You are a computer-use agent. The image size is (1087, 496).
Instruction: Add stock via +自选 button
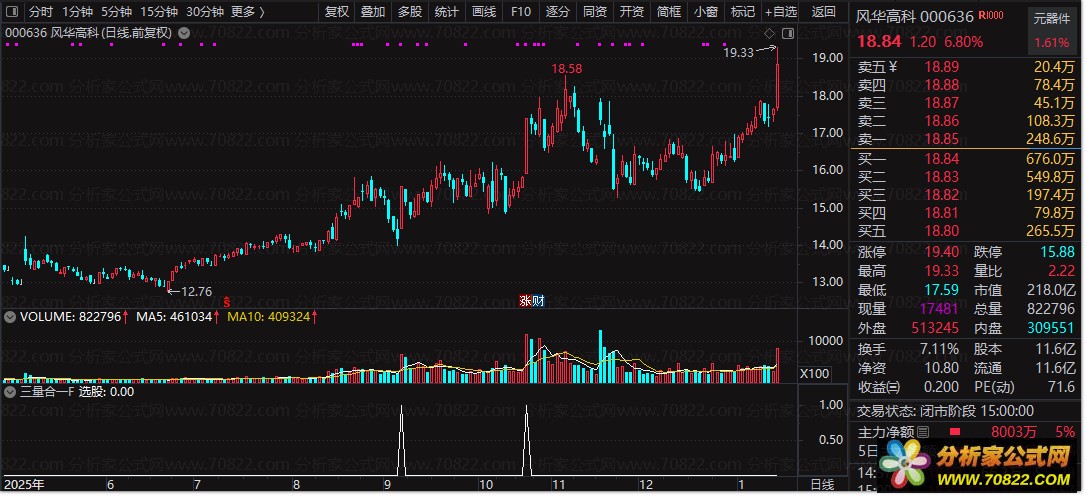pos(779,12)
